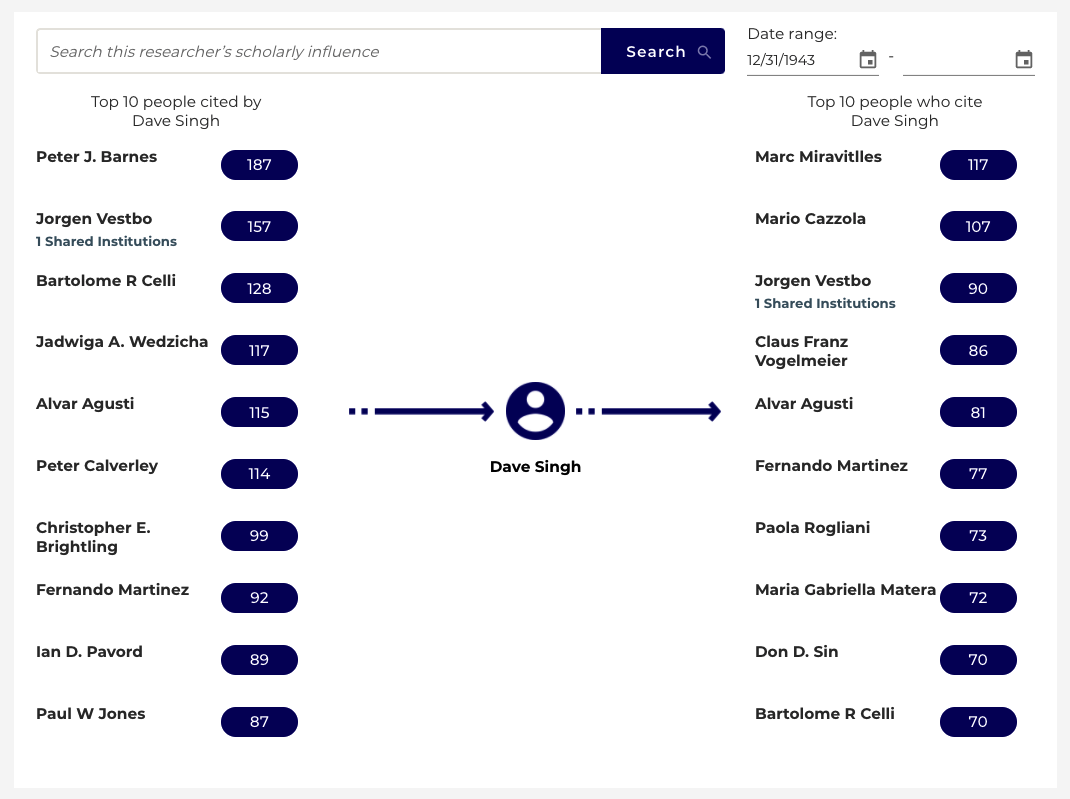Image resolution: width=1070 pixels, height=799 pixels.
Task: Click the 114 citation count badge
Action: (x=259, y=474)
